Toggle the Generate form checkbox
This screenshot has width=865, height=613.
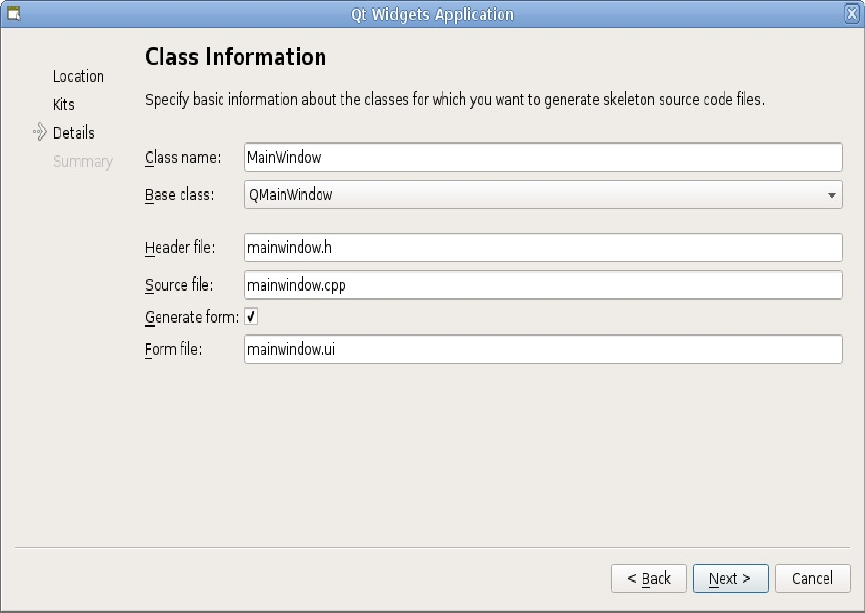click(251, 317)
